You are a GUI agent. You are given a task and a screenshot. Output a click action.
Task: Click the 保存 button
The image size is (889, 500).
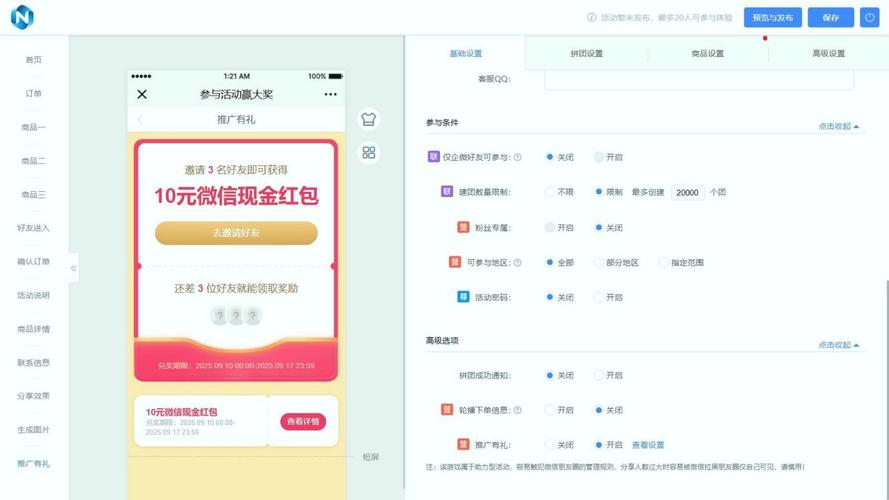831,18
